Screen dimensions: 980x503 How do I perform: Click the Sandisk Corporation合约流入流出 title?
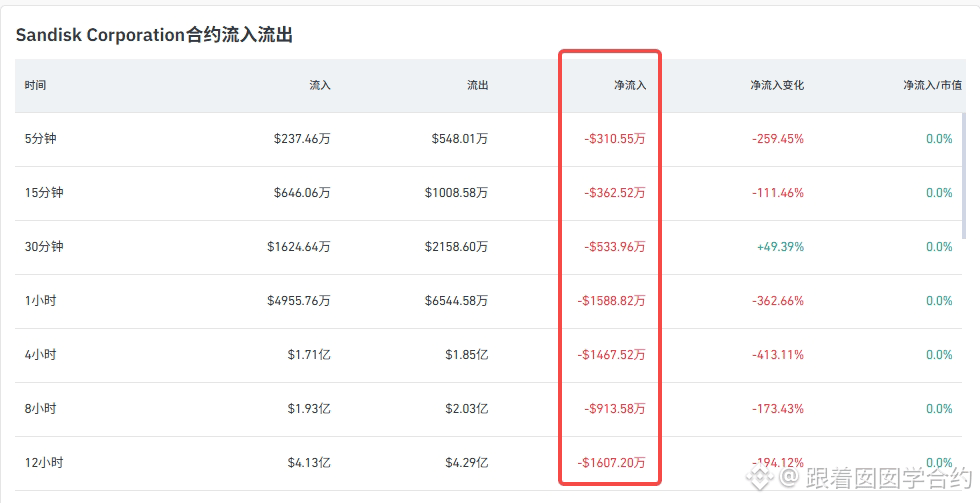[154, 35]
